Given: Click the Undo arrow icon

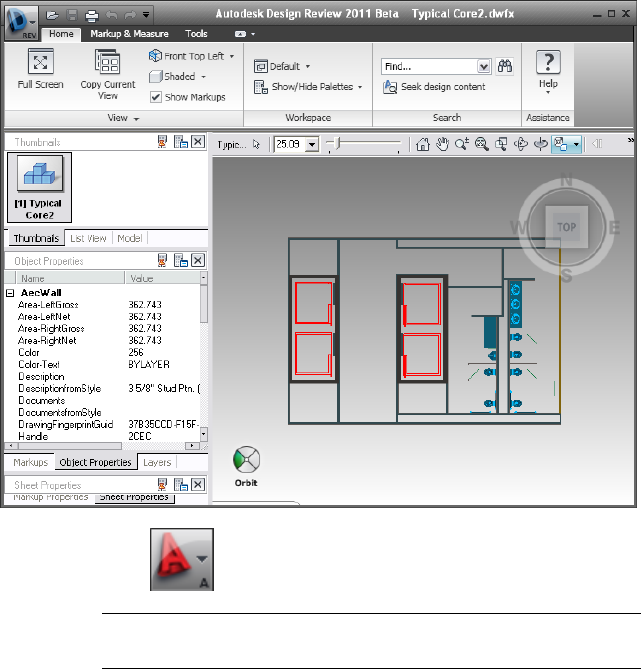Looking at the screenshot, I should pos(112,15).
